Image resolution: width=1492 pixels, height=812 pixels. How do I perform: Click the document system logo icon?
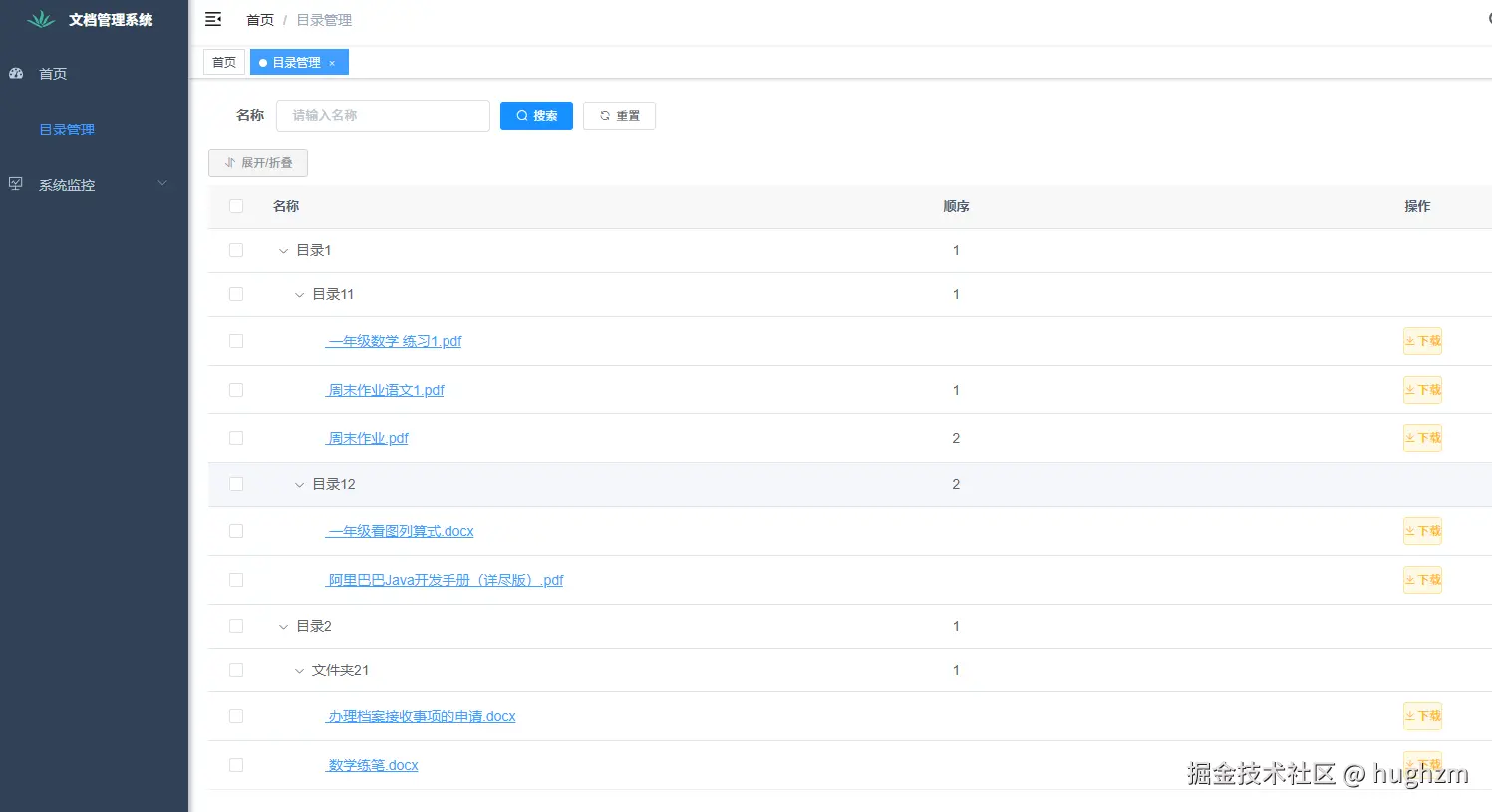pyautogui.click(x=41, y=19)
